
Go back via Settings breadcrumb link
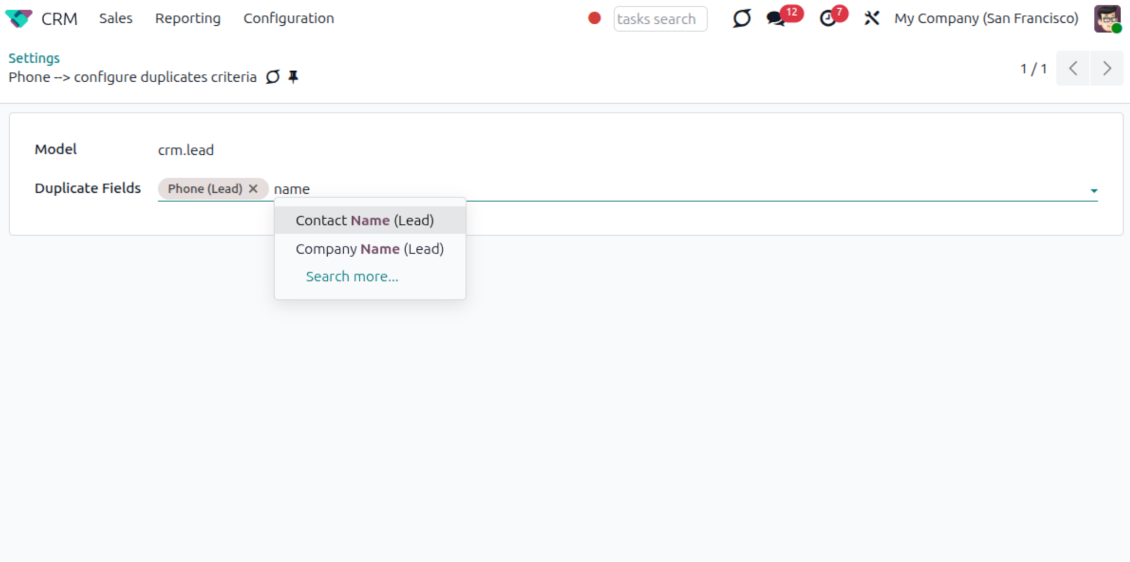point(34,58)
